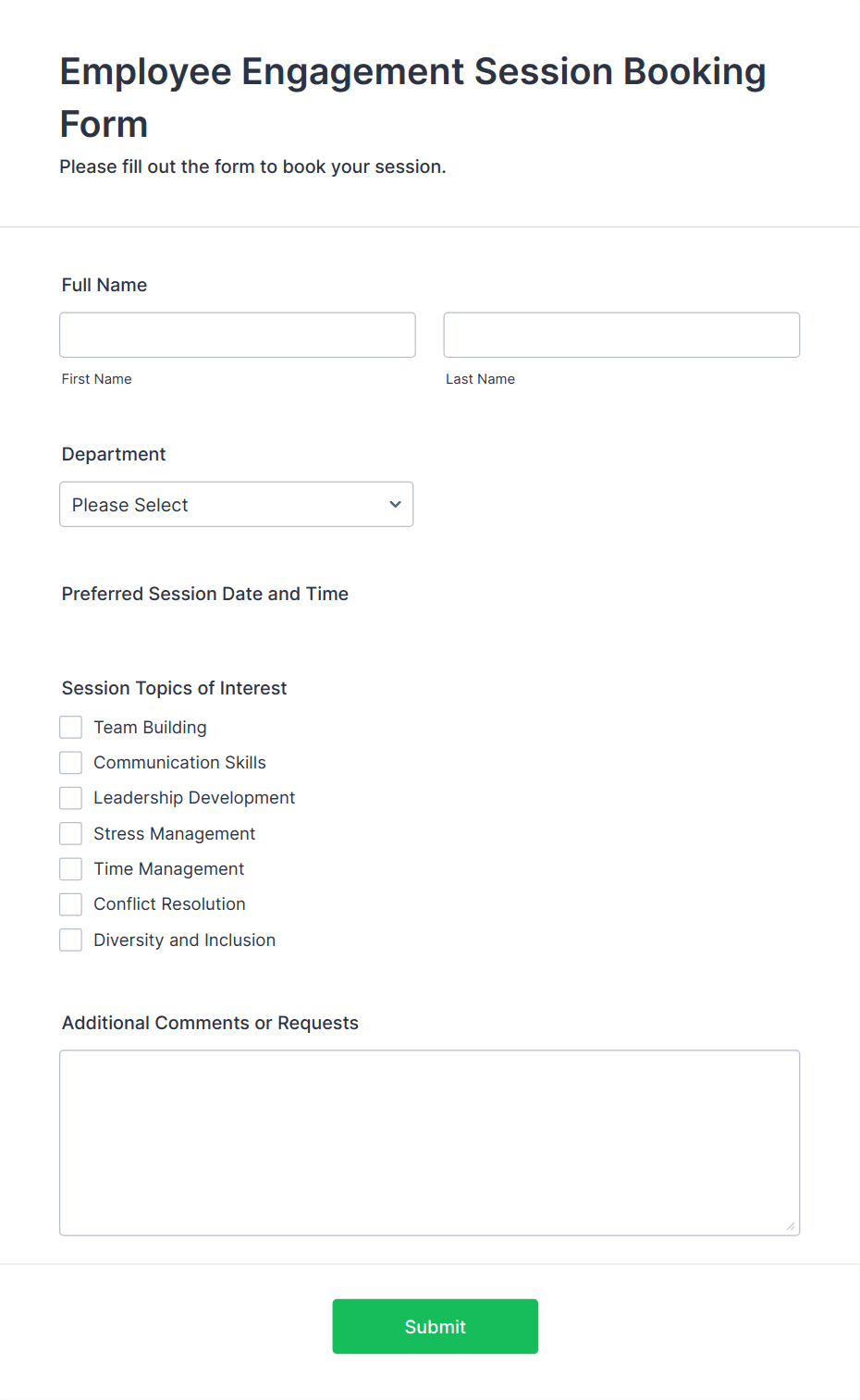The height and width of the screenshot is (1400, 860).
Task: Click the Department field label
Action: (x=114, y=454)
